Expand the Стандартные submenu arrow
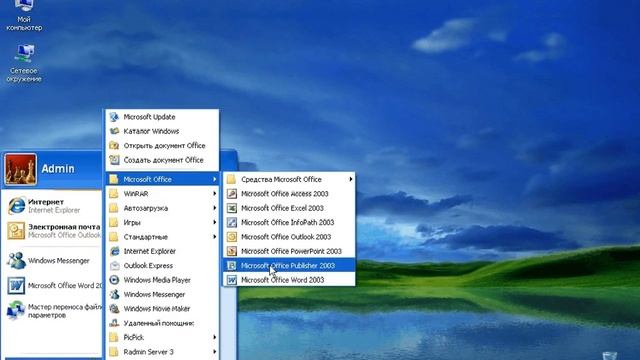Screen dimensions: 640x360 [x=214, y=237]
